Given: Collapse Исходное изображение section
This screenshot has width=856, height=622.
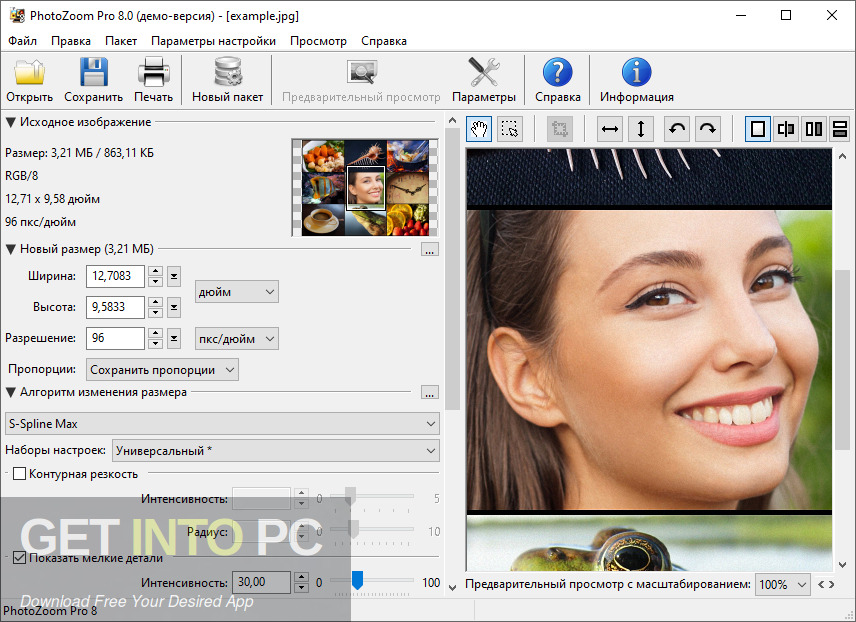Looking at the screenshot, I should click(10, 122).
